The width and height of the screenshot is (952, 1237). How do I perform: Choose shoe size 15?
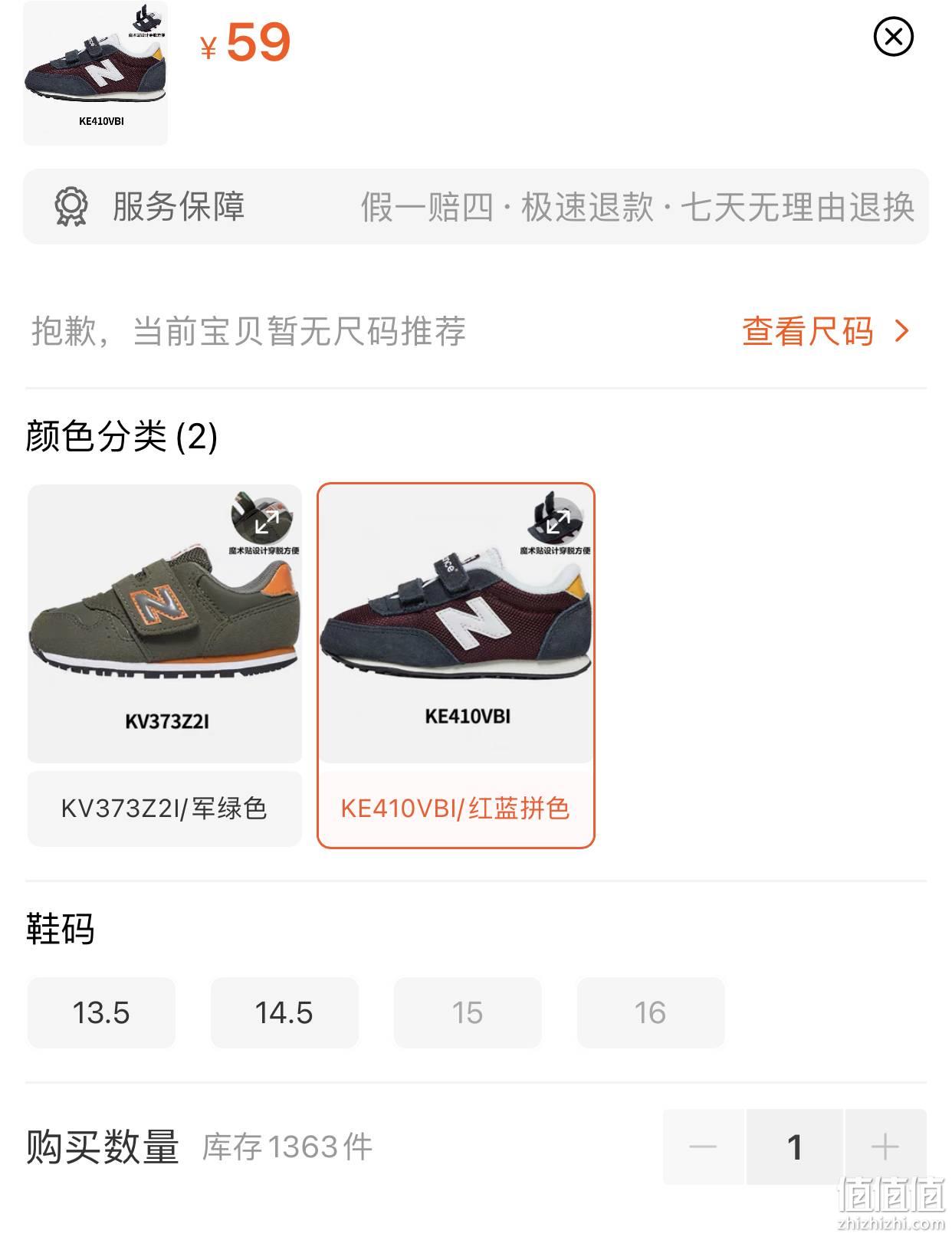(468, 1012)
